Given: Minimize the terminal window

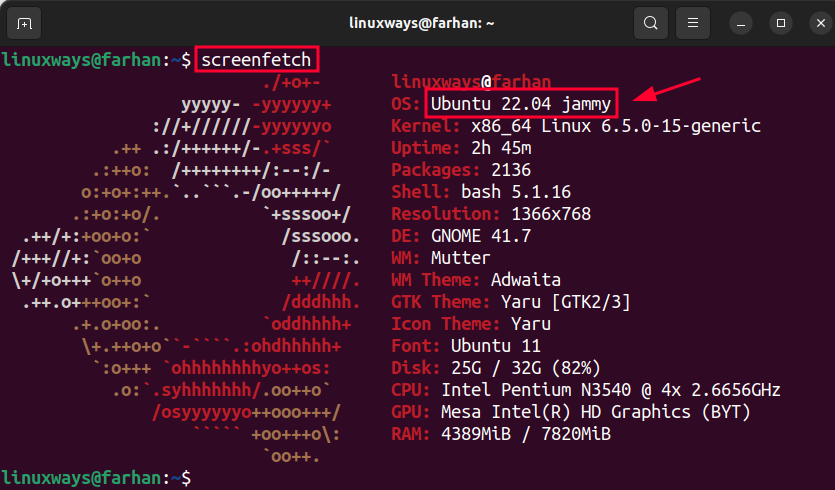Looking at the screenshot, I should [741, 24].
